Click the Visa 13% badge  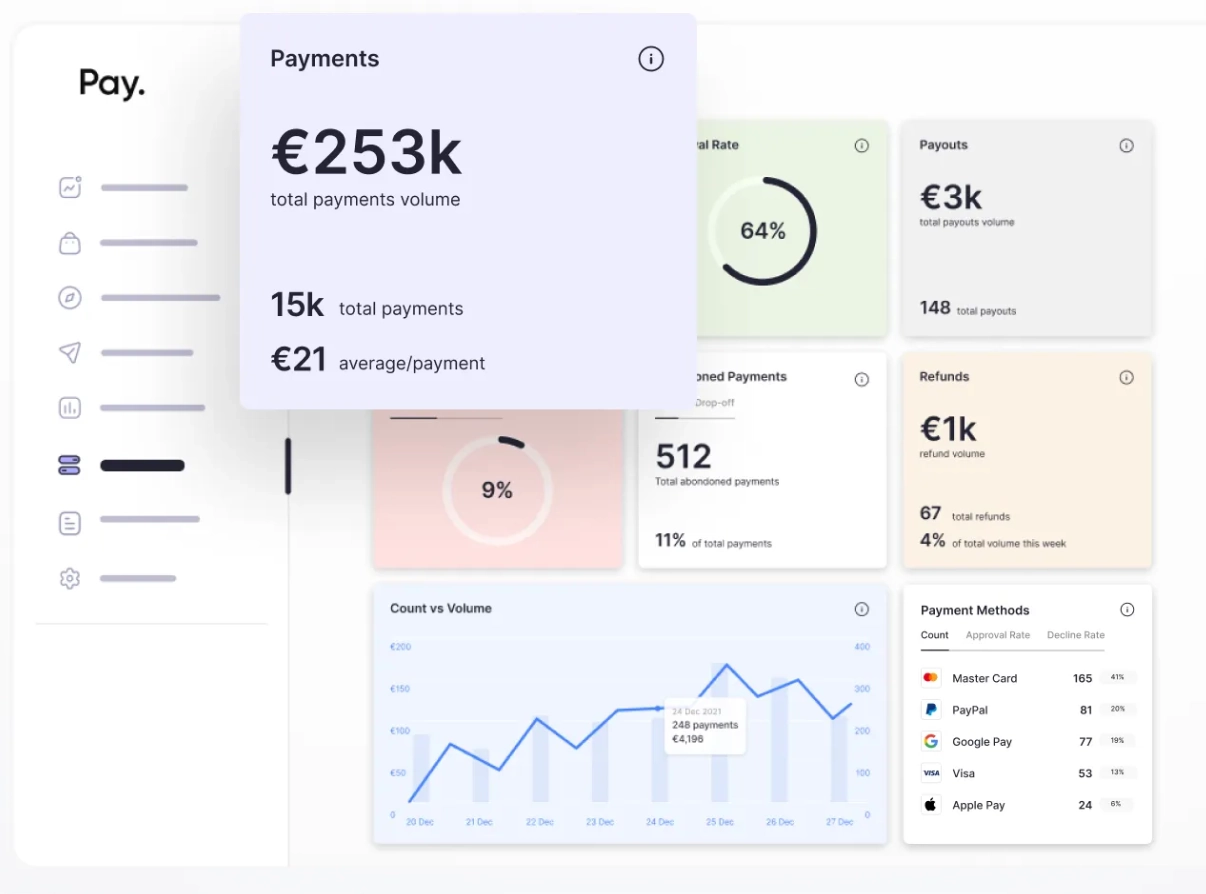[x=1117, y=773]
